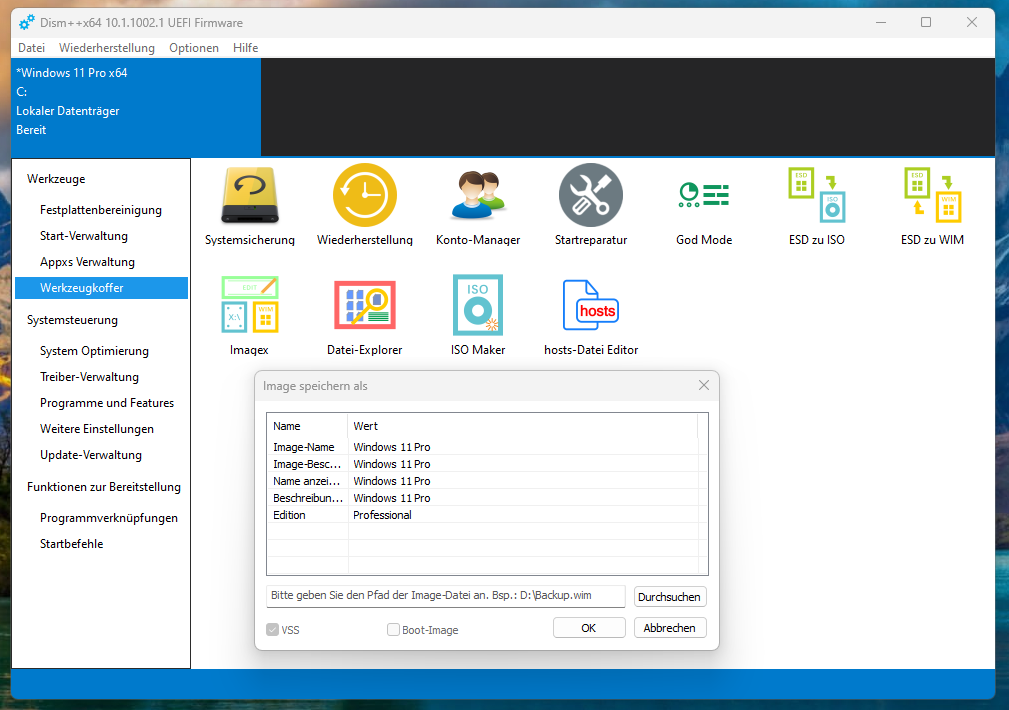Click the Funktionen zur Bereitstellung header
This screenshot has height=710, width=1009.
pos(104,487)
